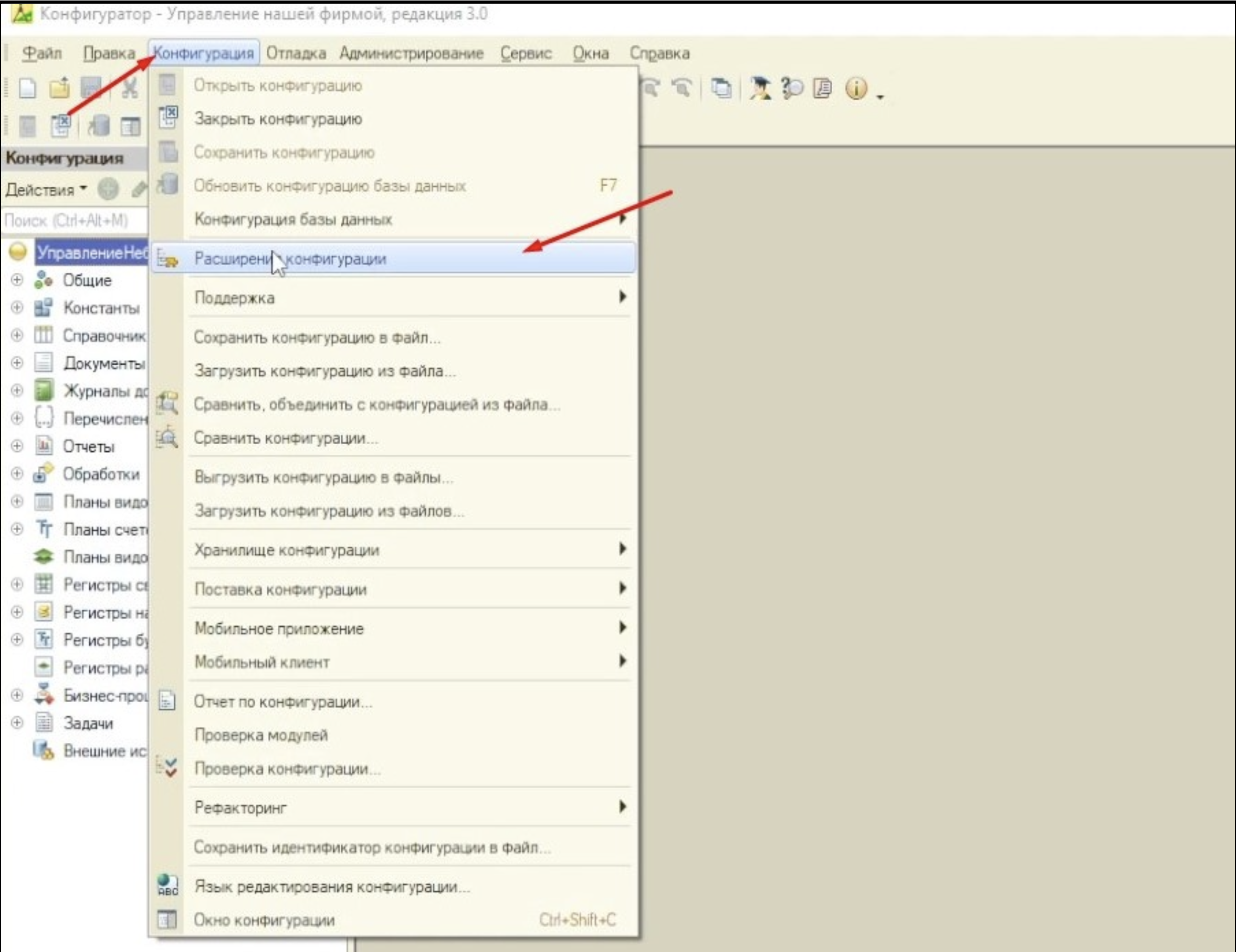Select Проверка модулей menu entry

coord(394,735)
